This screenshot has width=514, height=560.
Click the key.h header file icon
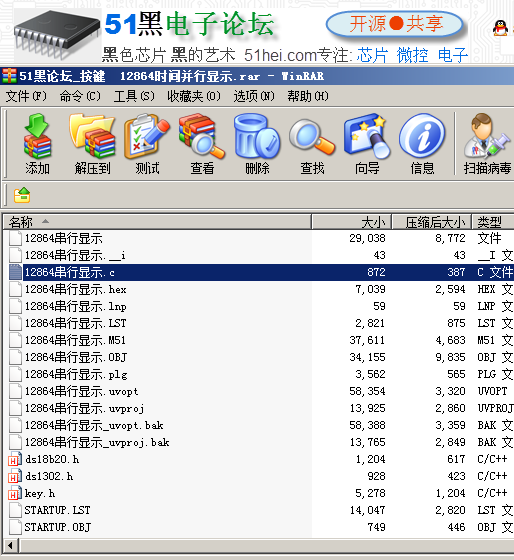(15, 494)
